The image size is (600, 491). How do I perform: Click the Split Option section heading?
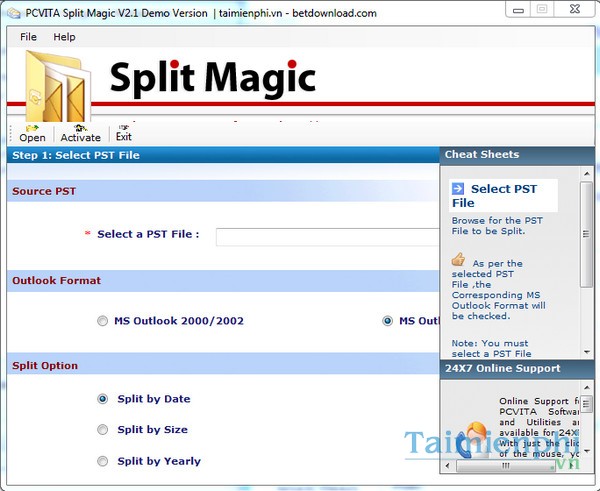pos(45,365)
